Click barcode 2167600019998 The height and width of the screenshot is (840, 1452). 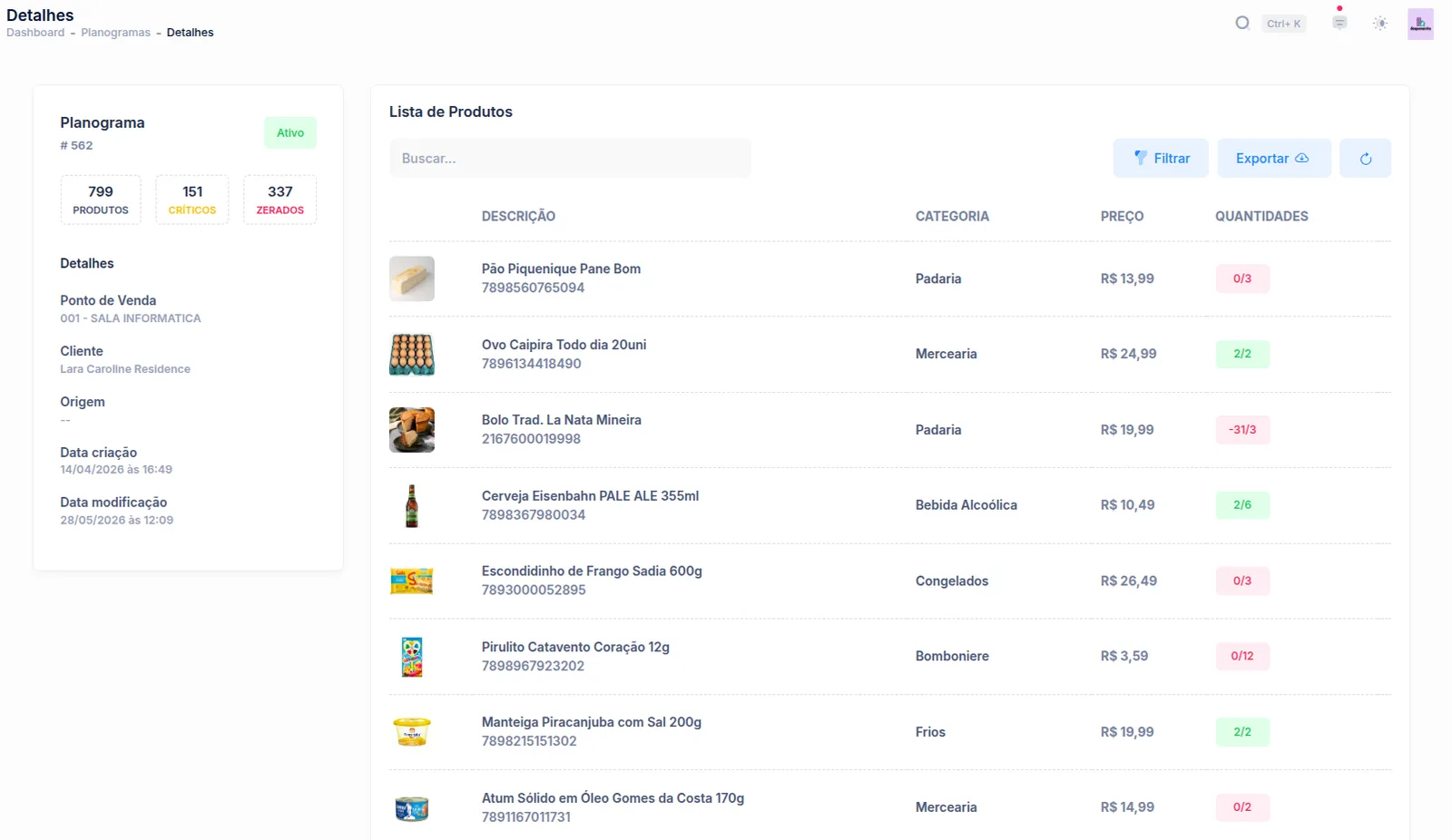pos(531,439)
